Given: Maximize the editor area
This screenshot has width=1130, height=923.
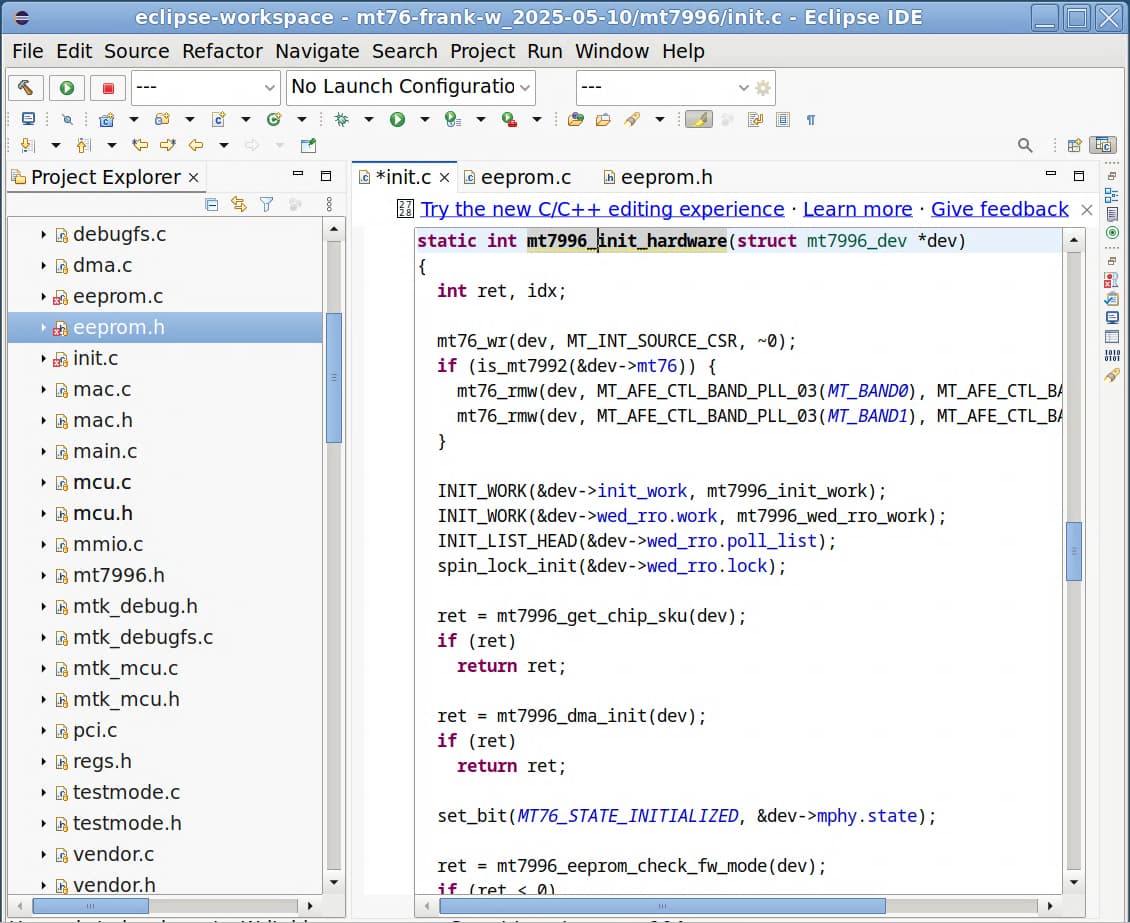Looking at the screenshot, I should [1079, 175].
